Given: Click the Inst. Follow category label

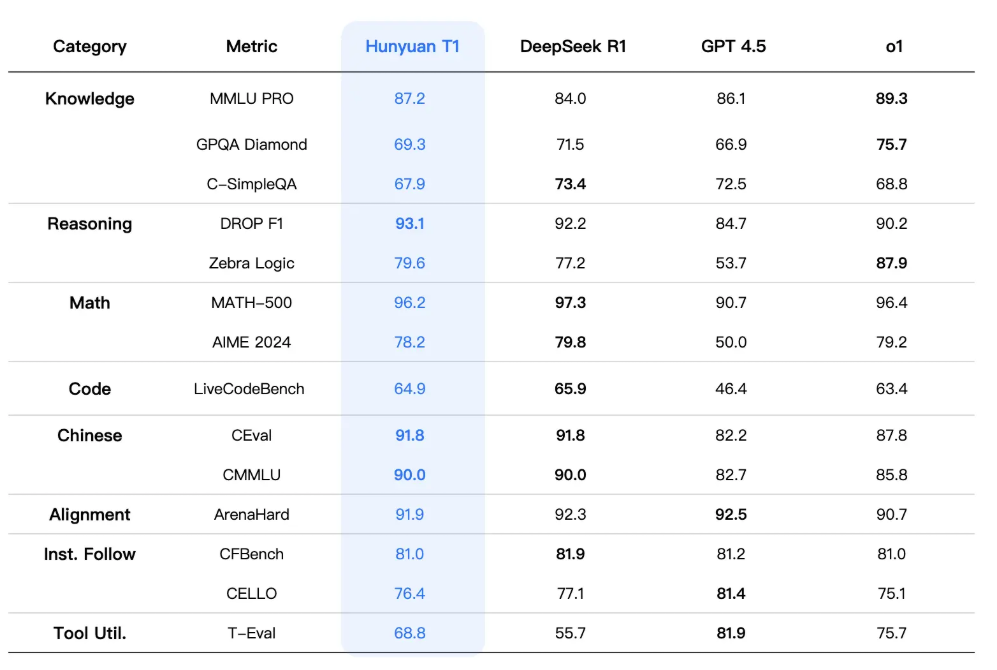Looking at the screenshot, I should (x=90, y=554).
